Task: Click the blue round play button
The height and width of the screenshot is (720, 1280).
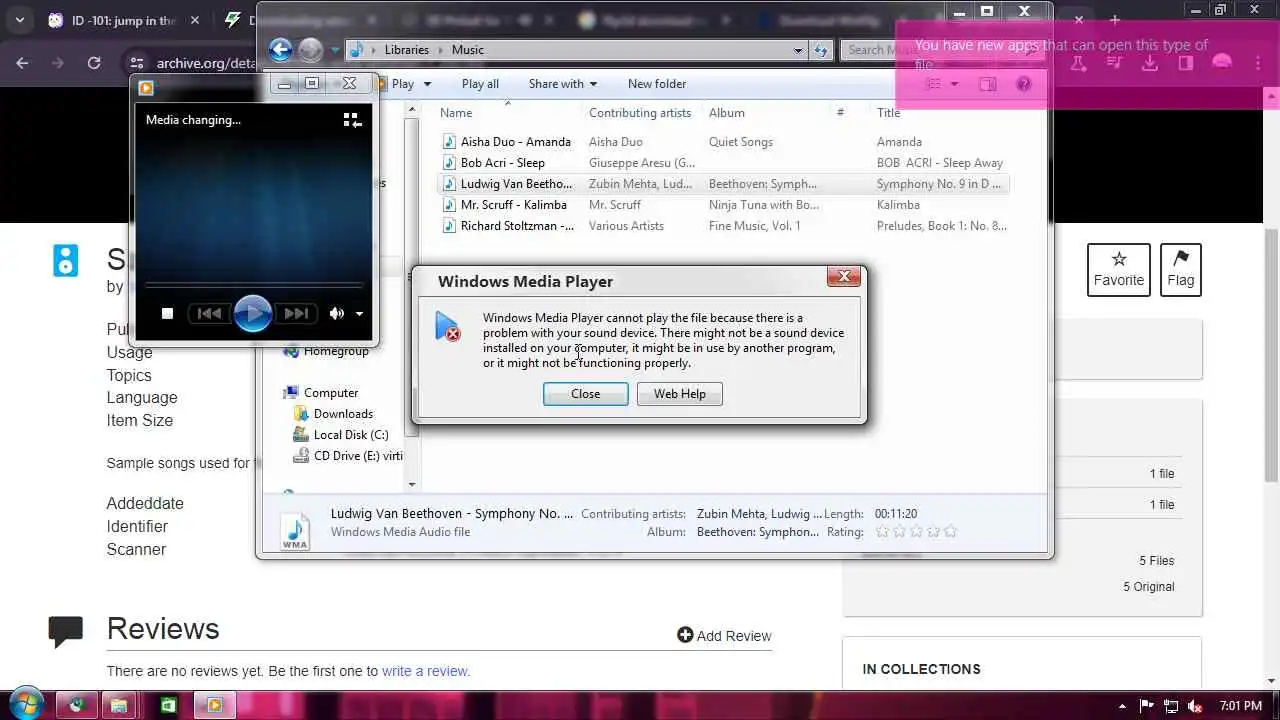Action: click(x=252, y=314)
